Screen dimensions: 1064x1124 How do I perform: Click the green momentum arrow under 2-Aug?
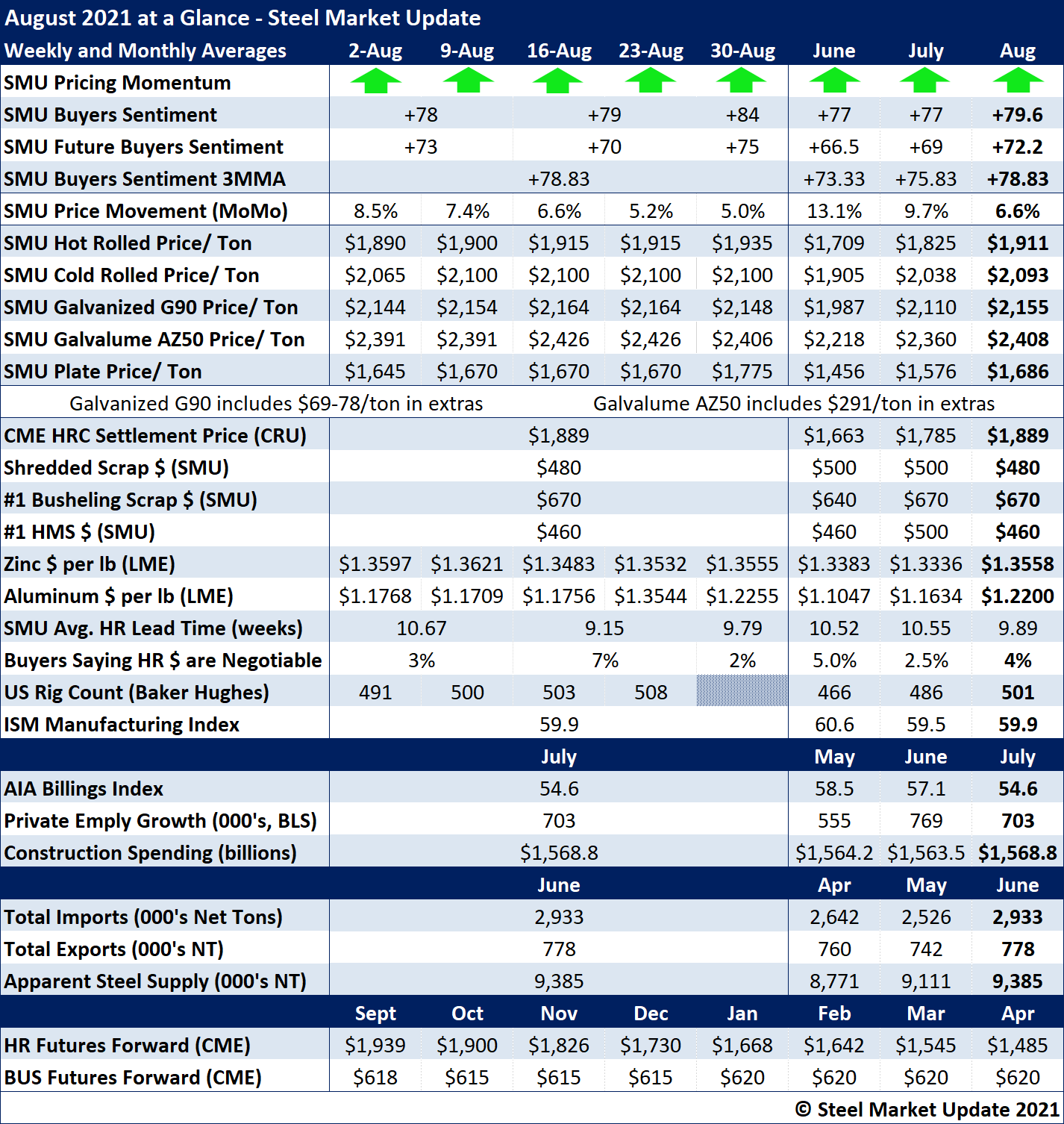375,81
